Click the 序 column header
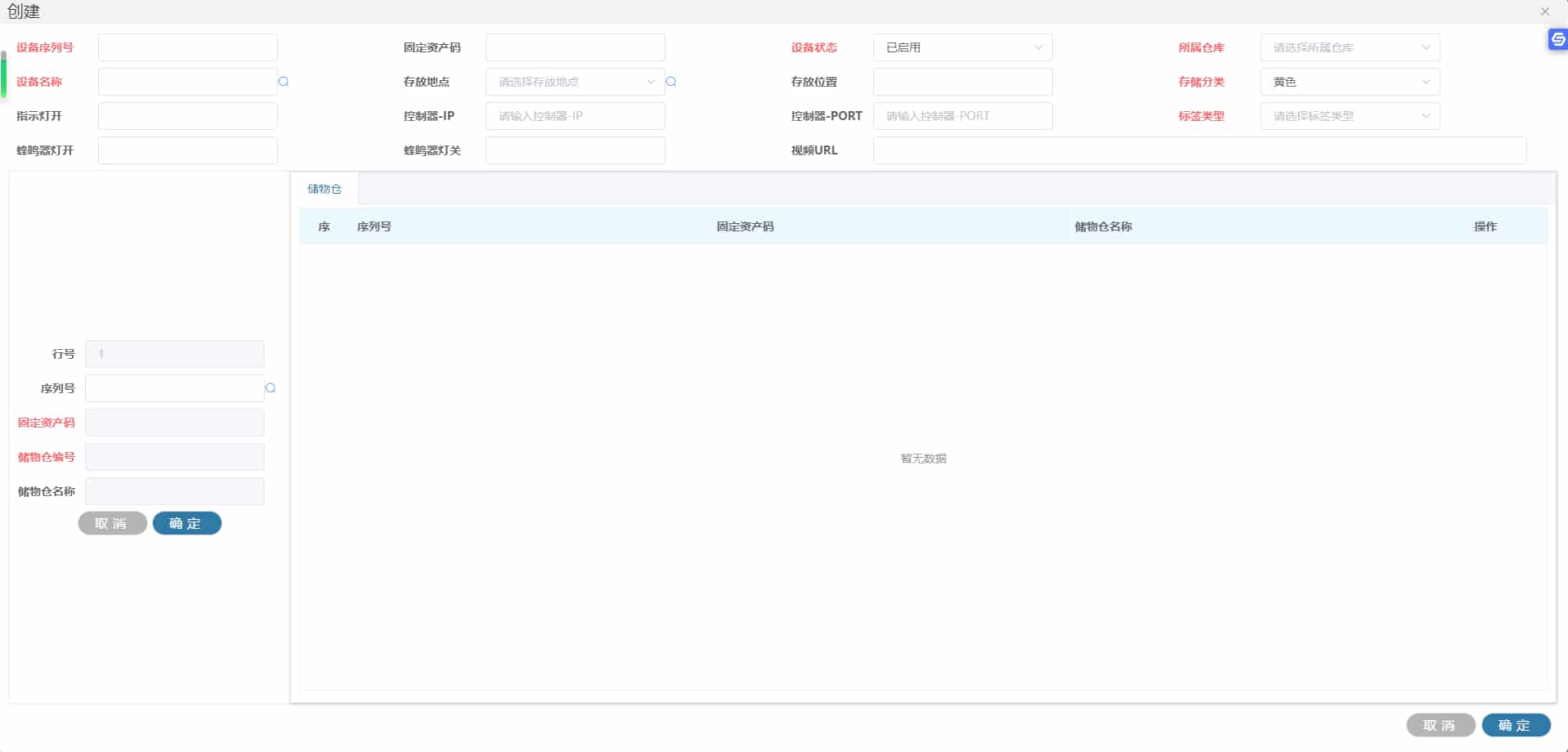Screen dimensions: 1568x752 tap(324, 226)
